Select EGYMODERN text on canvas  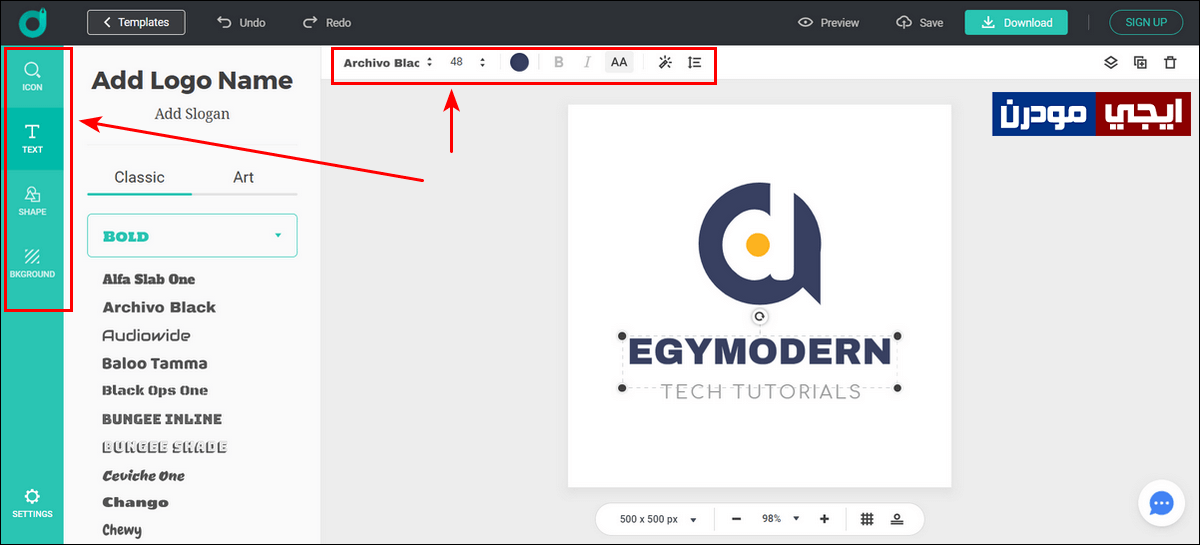[x=759, y=352]
